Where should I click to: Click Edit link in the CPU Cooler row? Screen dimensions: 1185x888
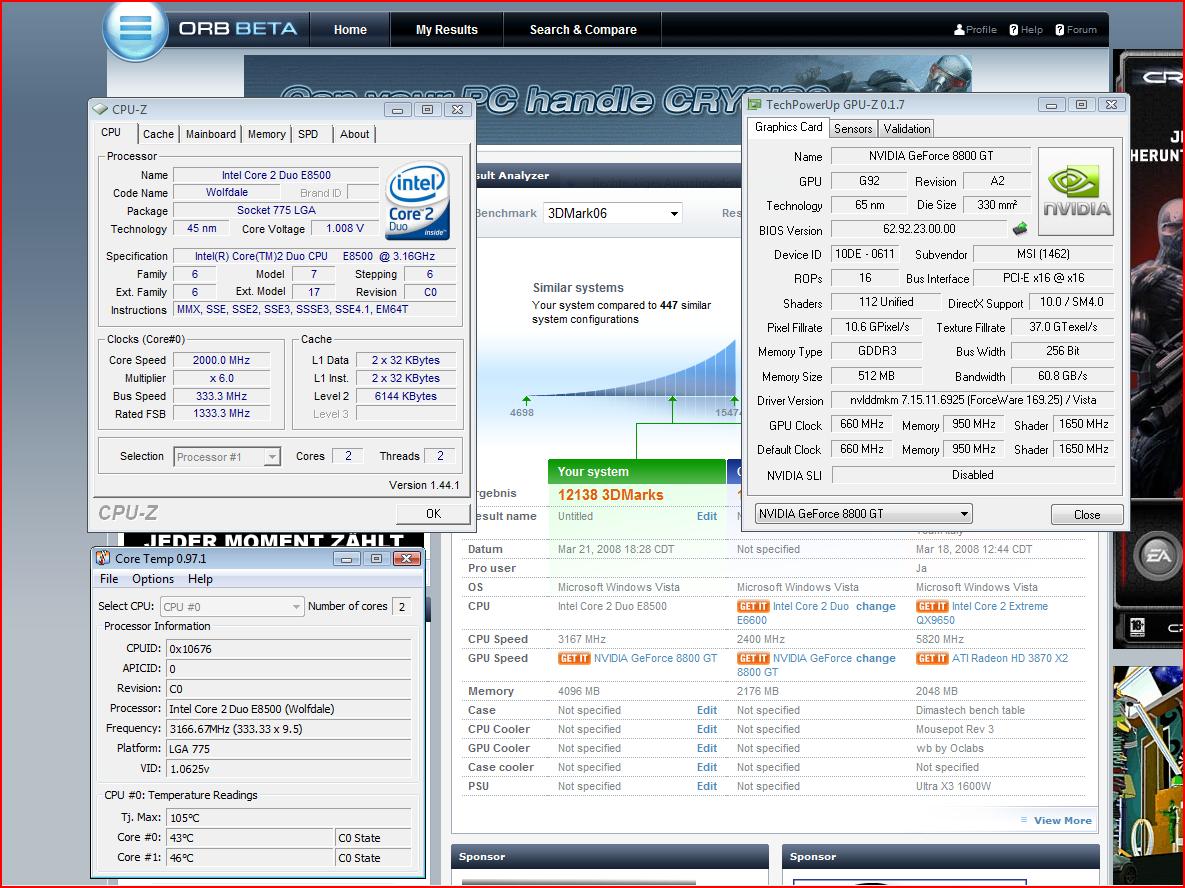[707, 729]
